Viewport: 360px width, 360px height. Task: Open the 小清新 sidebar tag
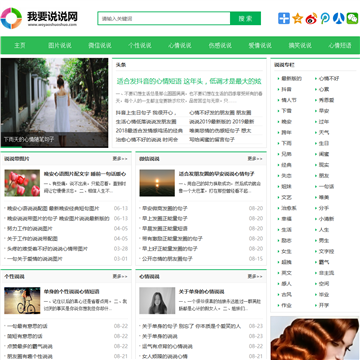point(326,219)
